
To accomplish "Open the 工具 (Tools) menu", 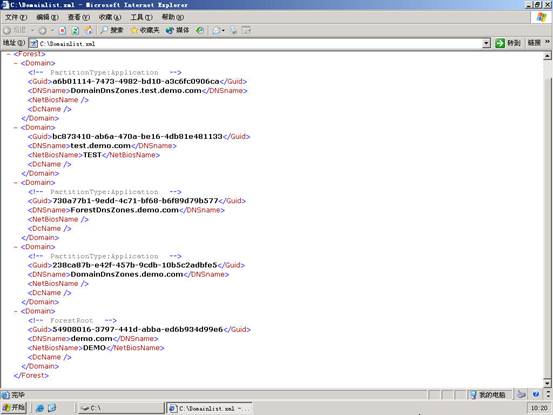I will pyautogui.click(x=141, y=17).
